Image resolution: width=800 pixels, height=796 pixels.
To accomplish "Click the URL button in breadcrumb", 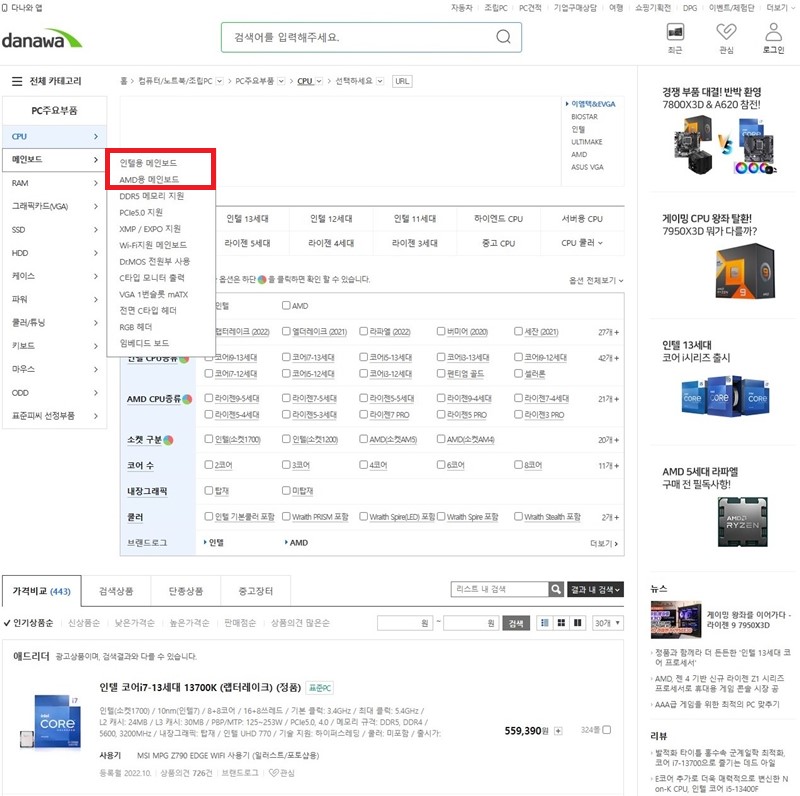I will pos(402,81).
